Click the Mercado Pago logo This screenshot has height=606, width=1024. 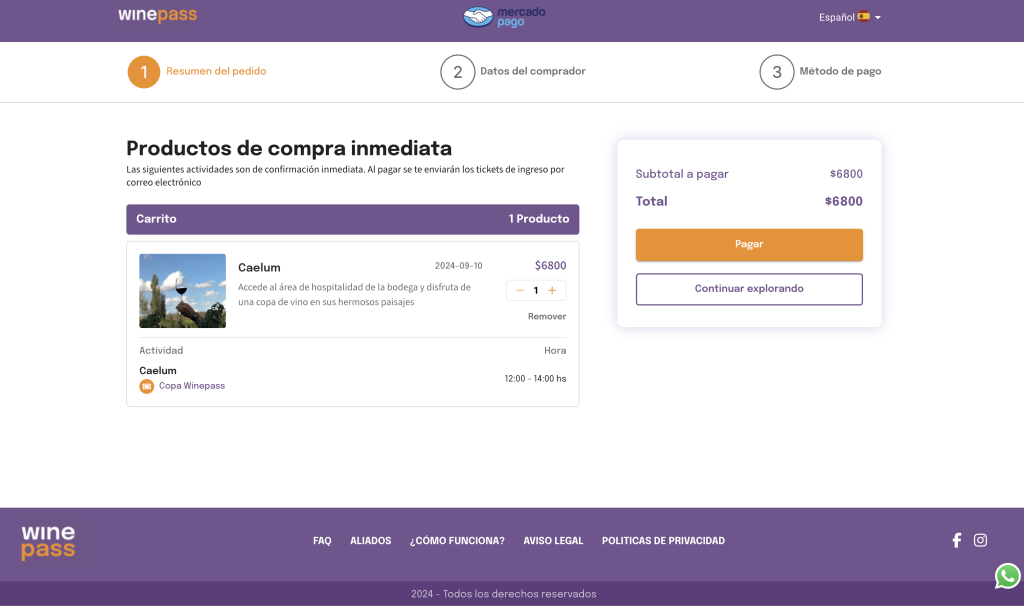tap(504, 16)
